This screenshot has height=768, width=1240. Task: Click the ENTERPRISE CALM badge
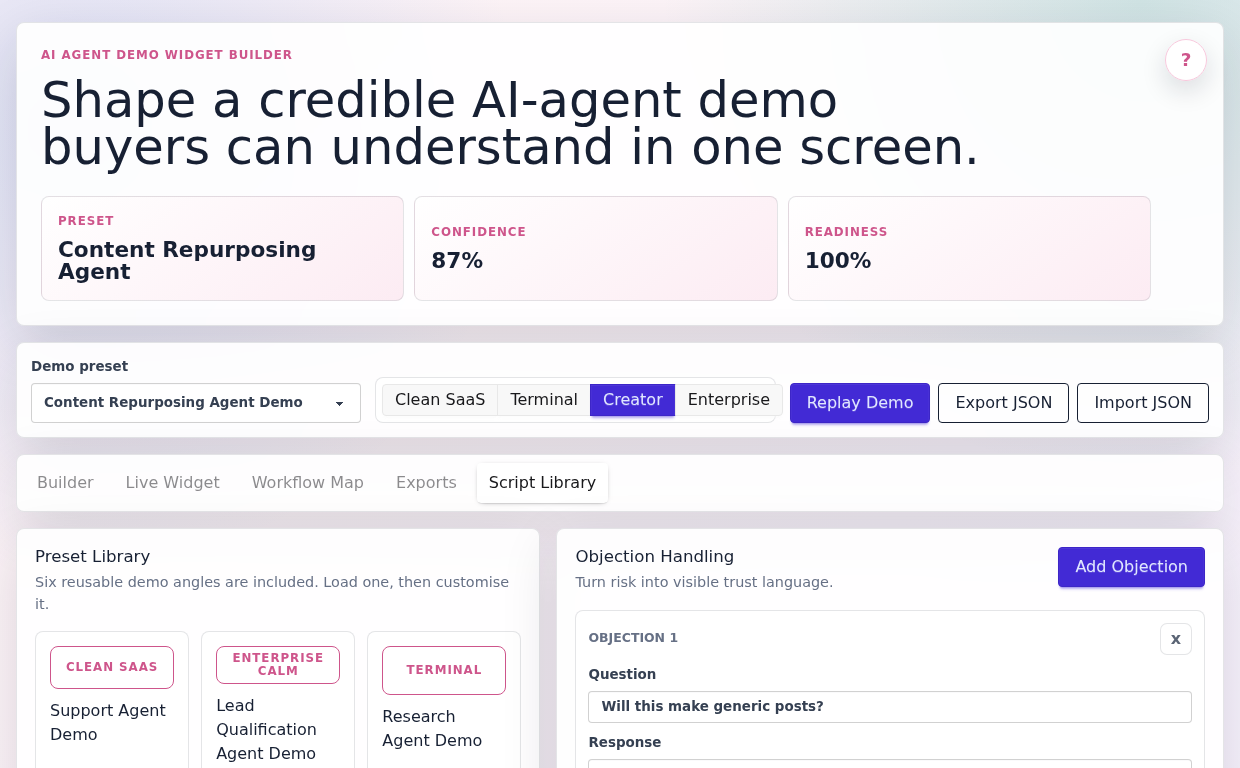[x=278, y=665]
